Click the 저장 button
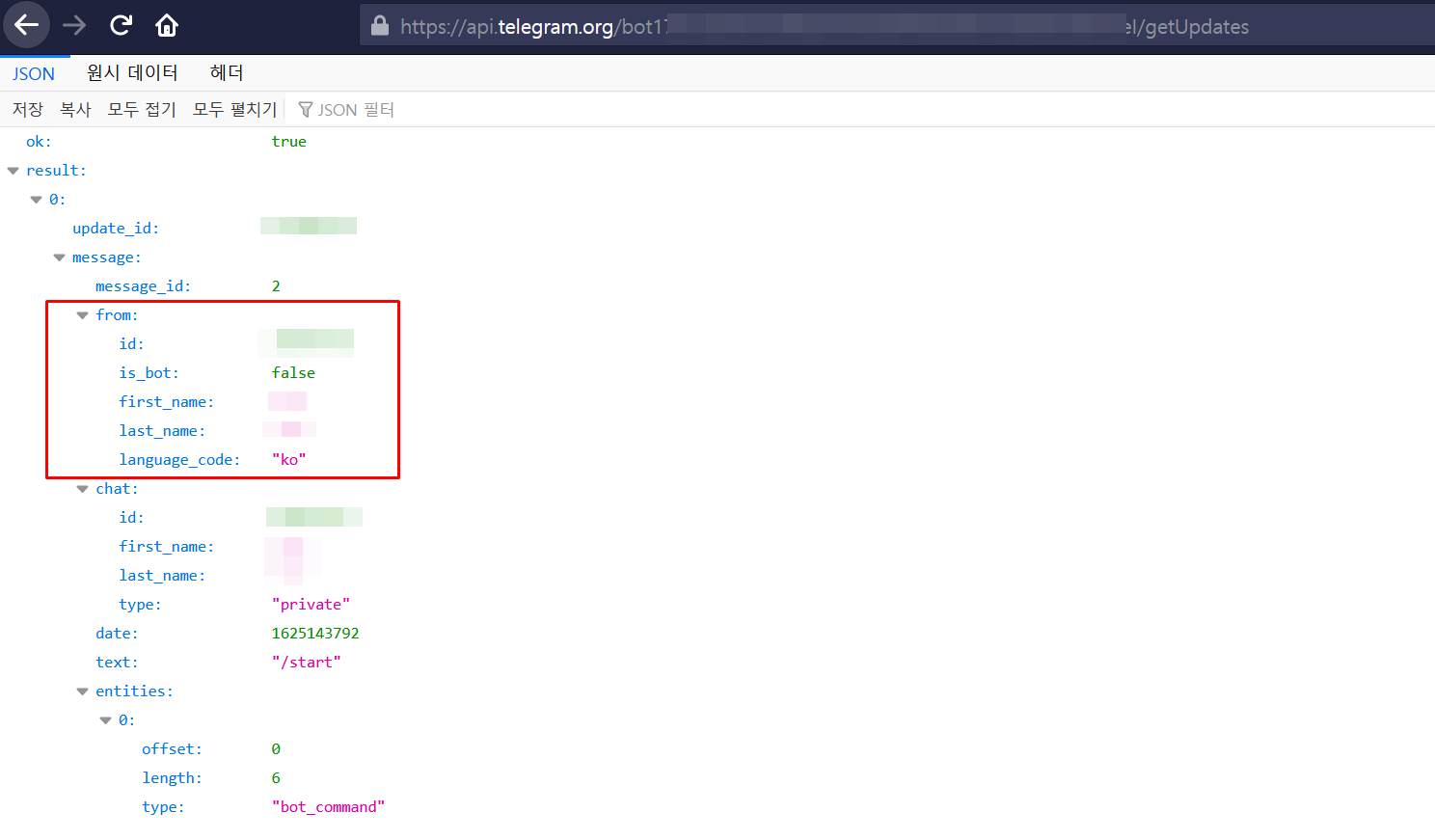The width and height of the screenshot is (1435, 840). coord(28,110)
